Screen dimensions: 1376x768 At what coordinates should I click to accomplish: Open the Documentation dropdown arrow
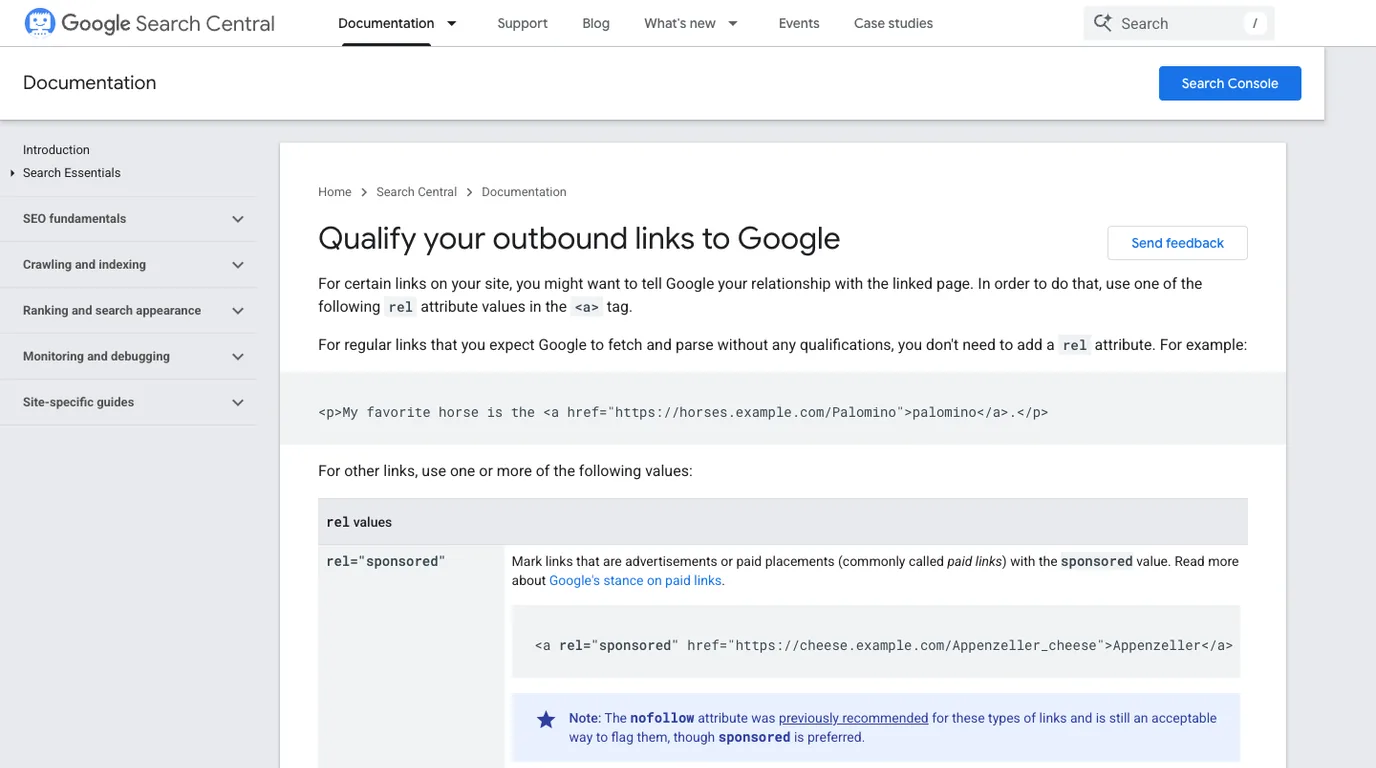[452, 23]
